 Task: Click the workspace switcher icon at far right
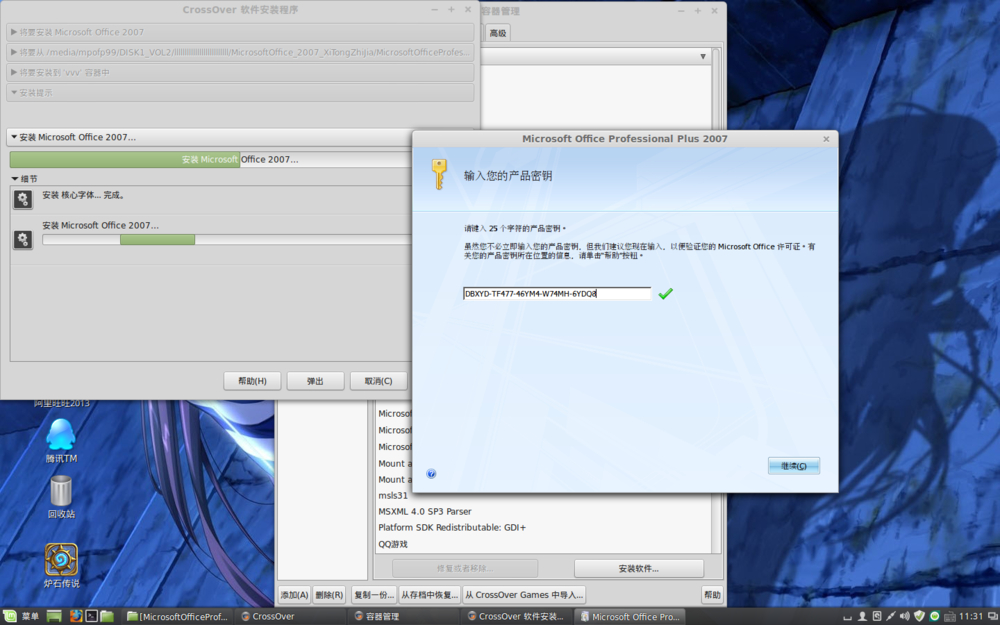point(992,616)
